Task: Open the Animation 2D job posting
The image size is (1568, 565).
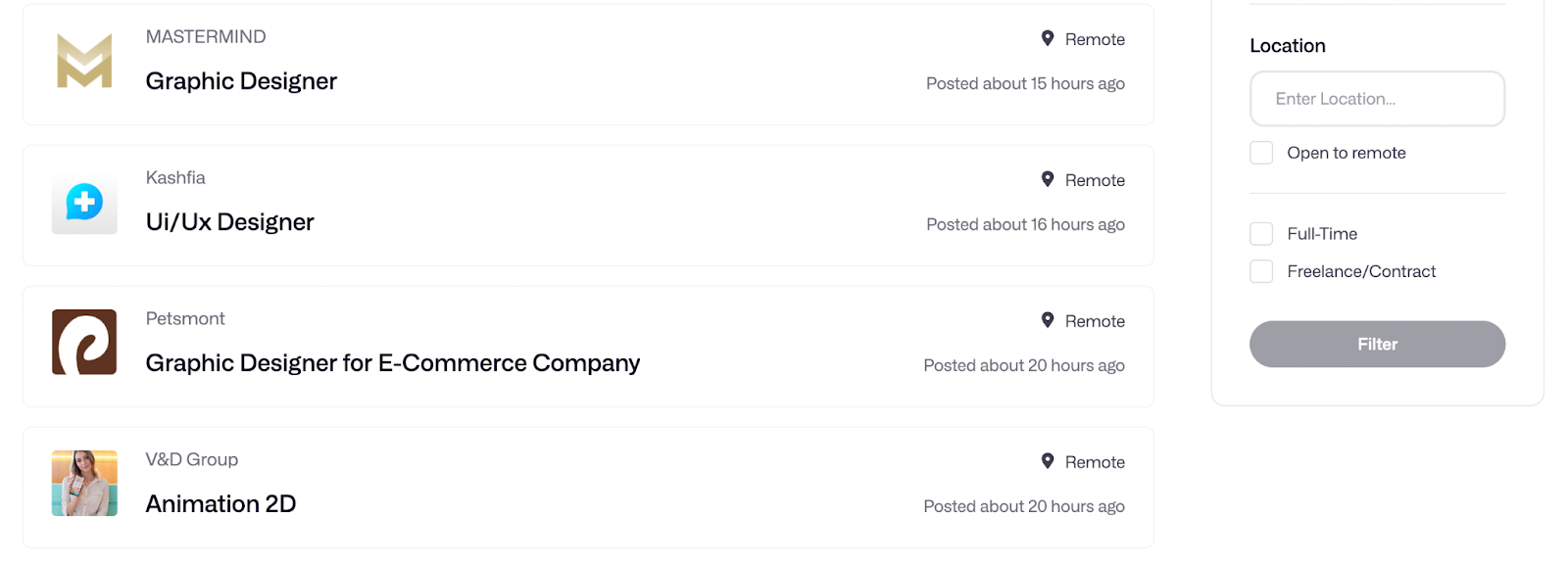Action: [220, 504]
